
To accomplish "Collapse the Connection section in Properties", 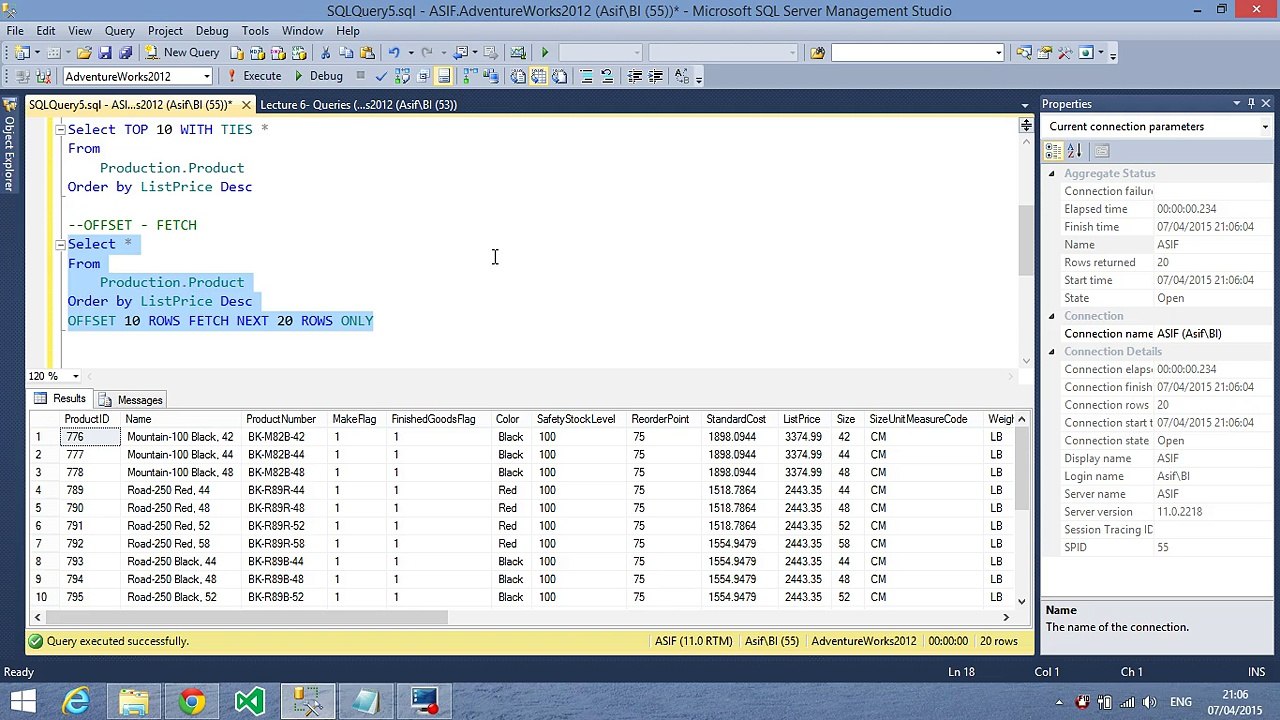I will click(x=1051, y=316).
